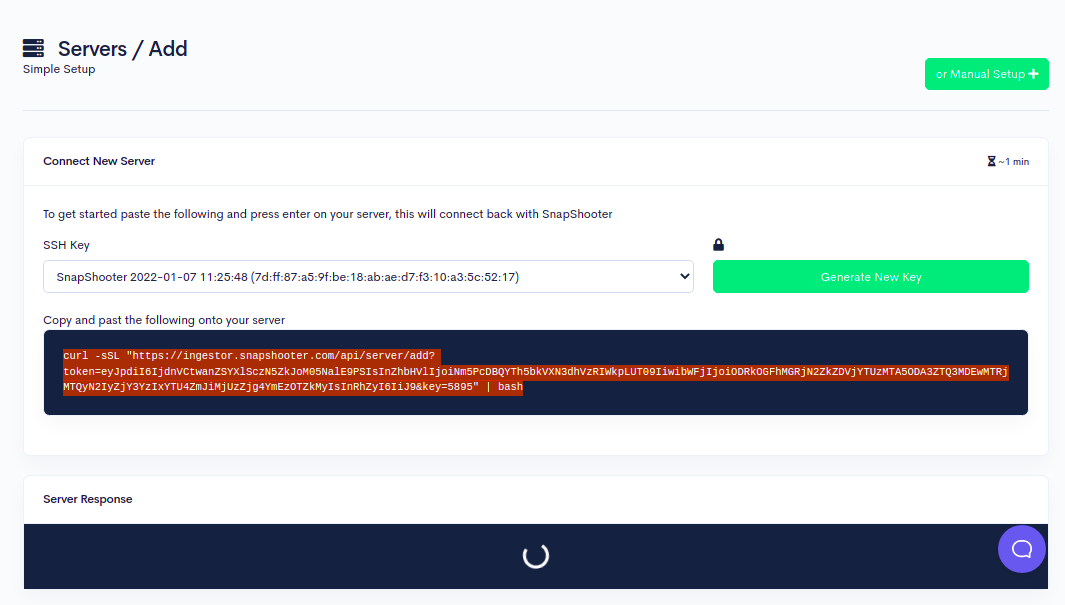The image size is (1065, 605).
Task: Click the 'Server Response' heading
Action: pyautogui.click(x=88, y=499)
